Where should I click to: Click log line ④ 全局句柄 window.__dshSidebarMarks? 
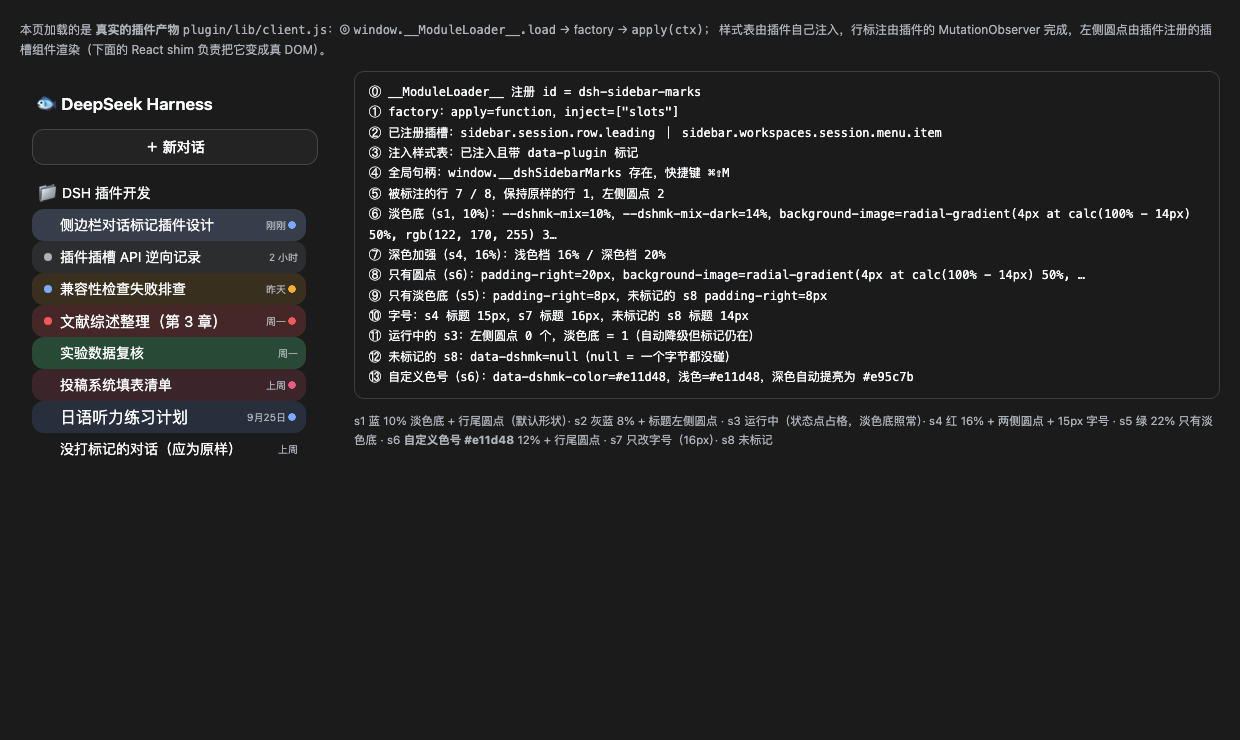(549, 173)
